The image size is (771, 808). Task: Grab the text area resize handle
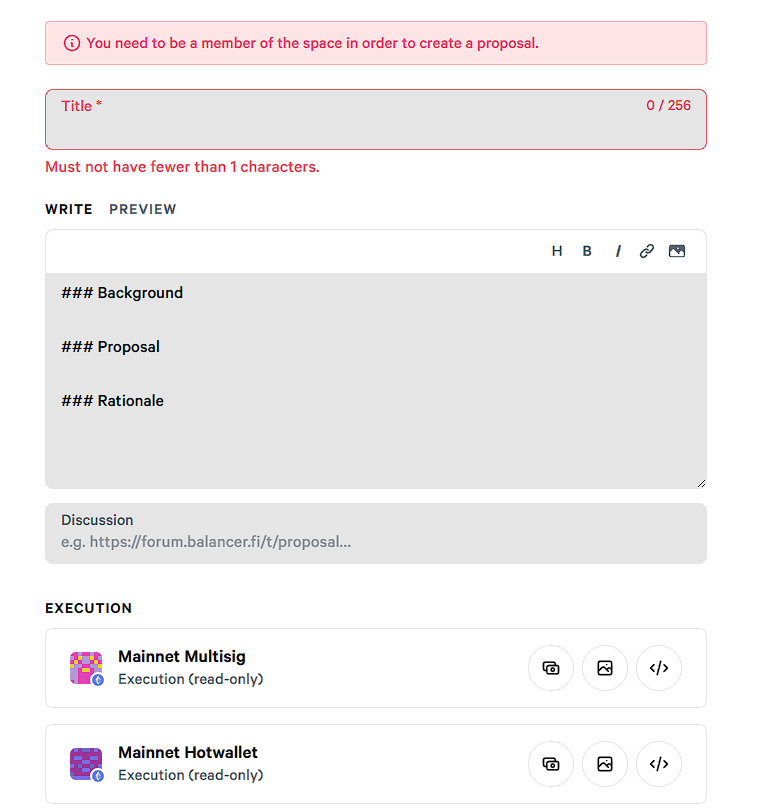701,483
